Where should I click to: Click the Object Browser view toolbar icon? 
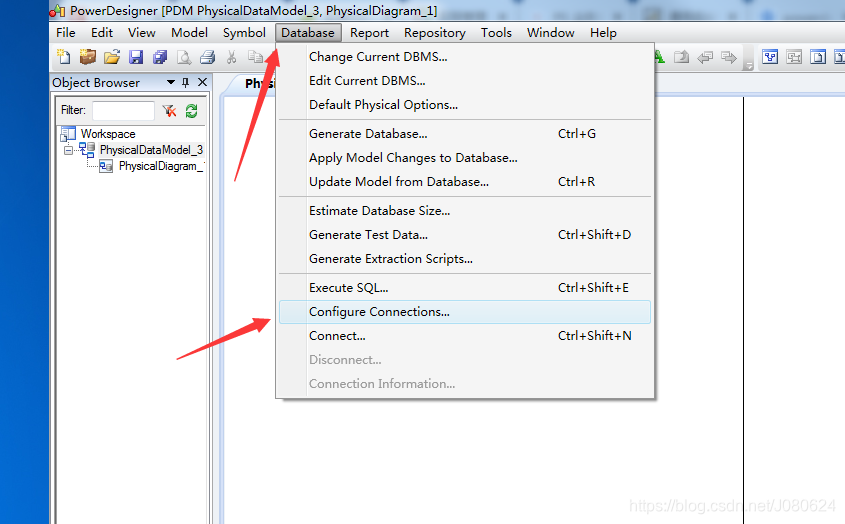click(770, 57)
